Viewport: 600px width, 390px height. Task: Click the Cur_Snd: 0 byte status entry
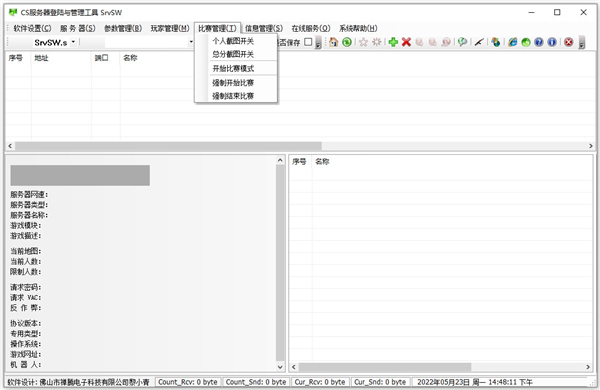(x=380, y=382)
